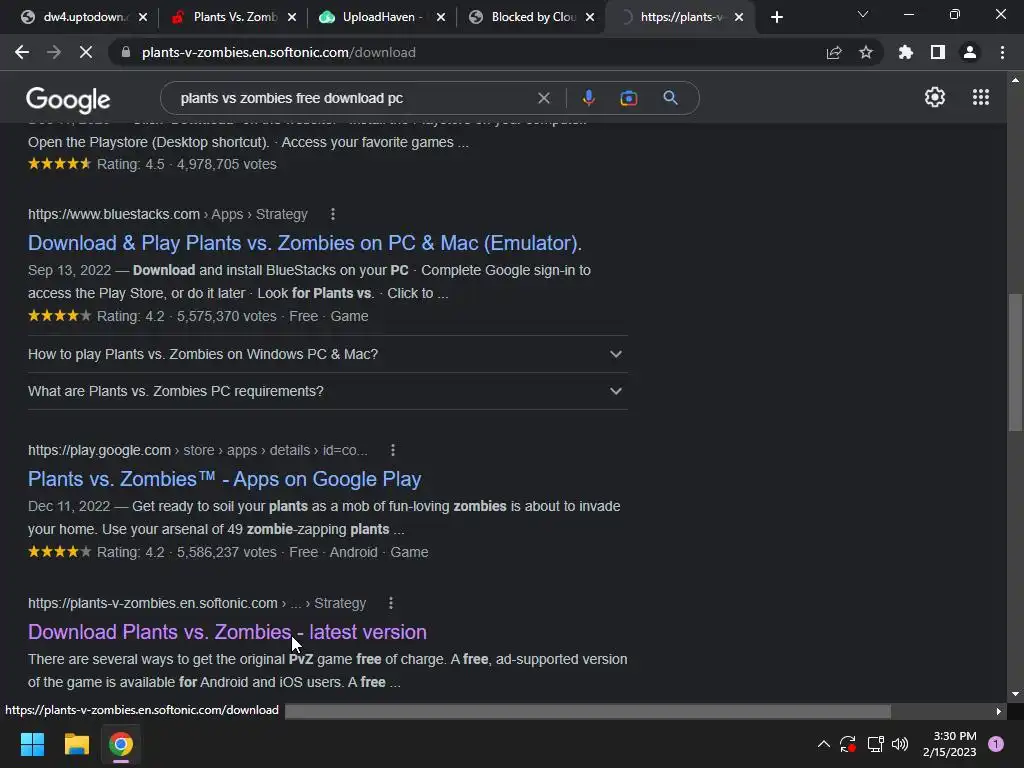
Task: Open the taskbar clock and date
Action: [x=949, y=744]
